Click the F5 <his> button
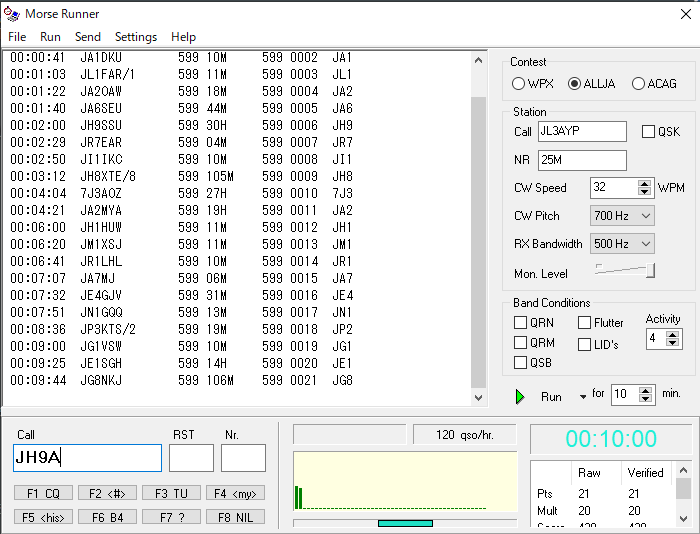 (x=43, y=517)
